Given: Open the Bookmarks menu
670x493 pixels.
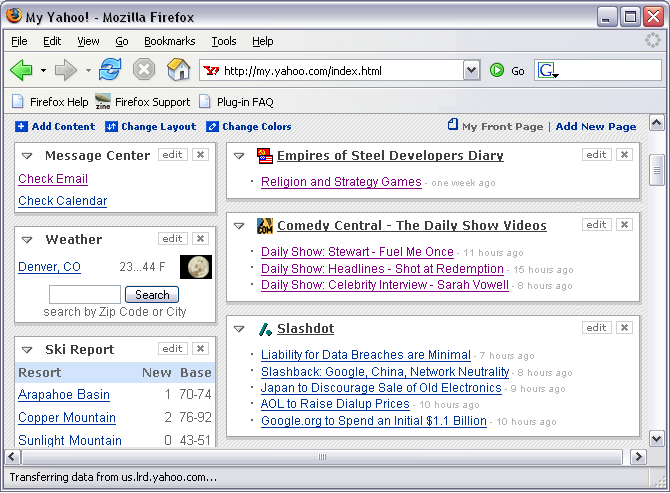Looking at the screenshot, I should point(170,41).
